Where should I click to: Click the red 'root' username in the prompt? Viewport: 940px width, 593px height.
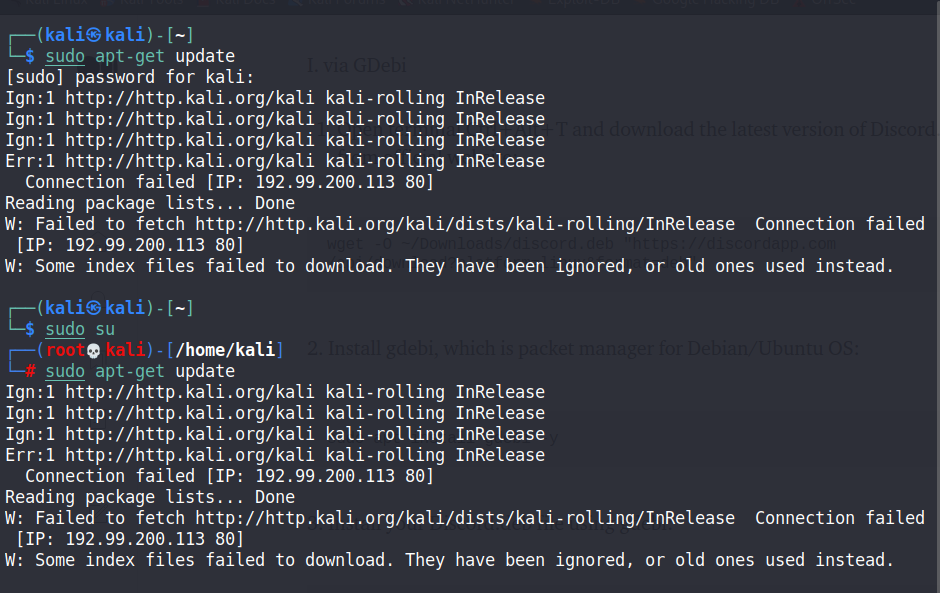tap(65, 350)
